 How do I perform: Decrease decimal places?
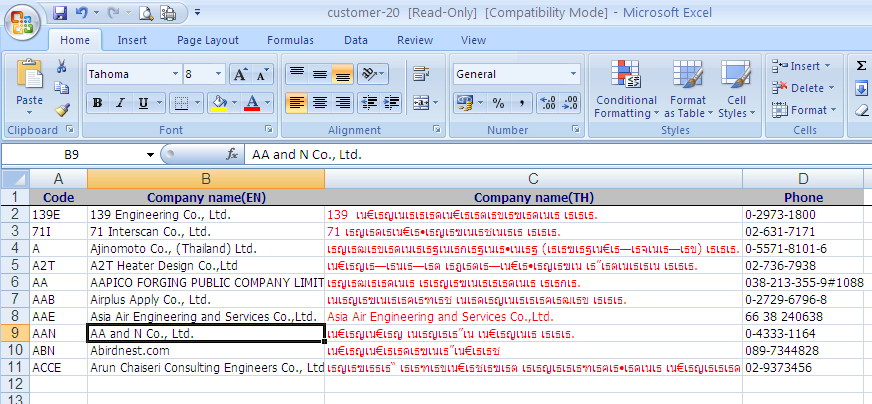tap(570, 103)
